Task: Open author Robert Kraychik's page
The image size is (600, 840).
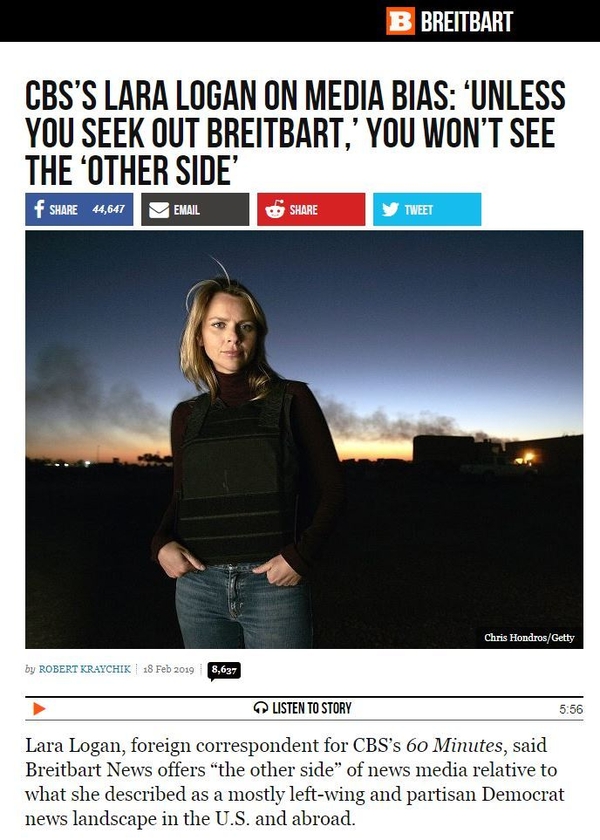Action: click(85, 669)
